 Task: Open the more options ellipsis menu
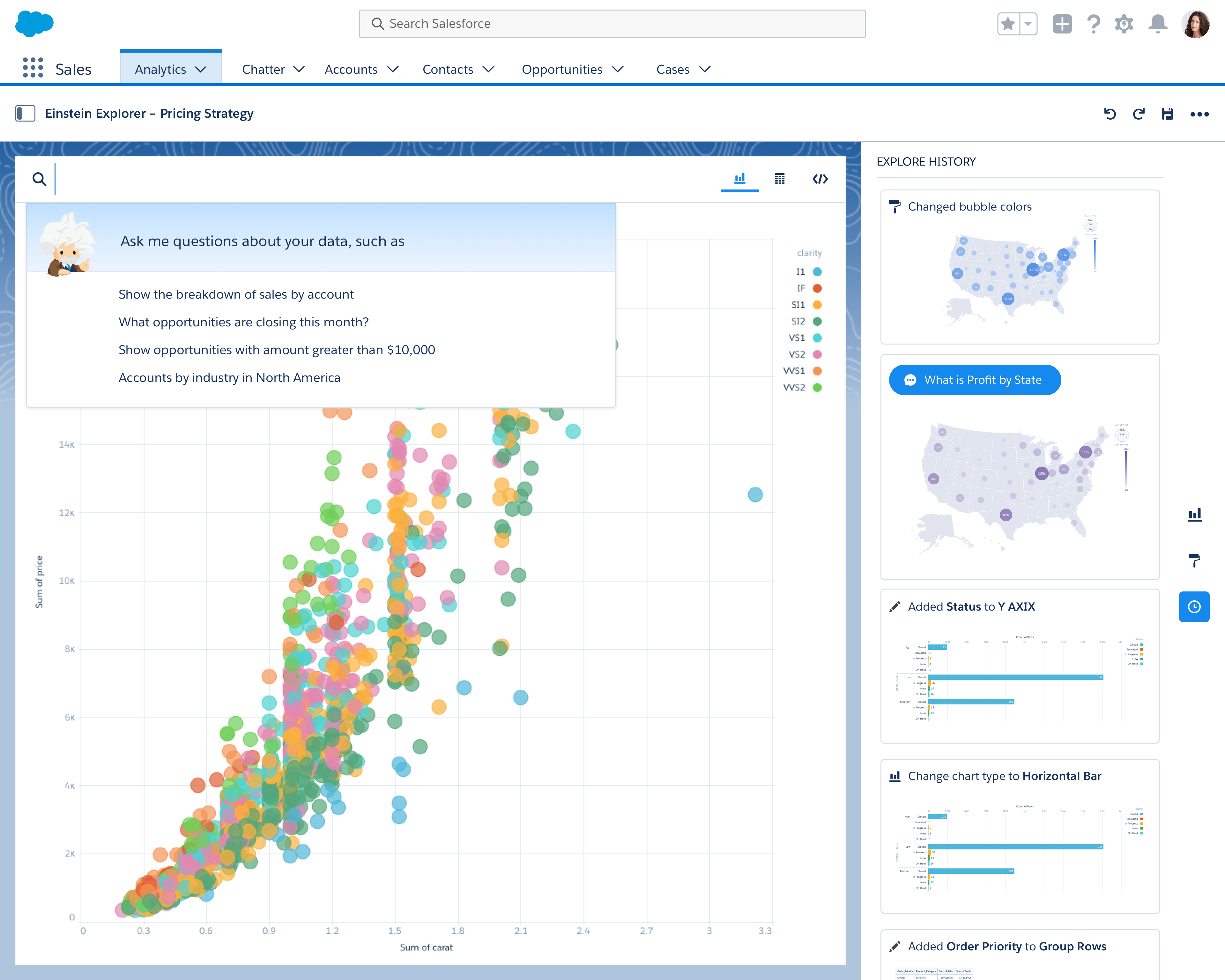(1199, 114)
